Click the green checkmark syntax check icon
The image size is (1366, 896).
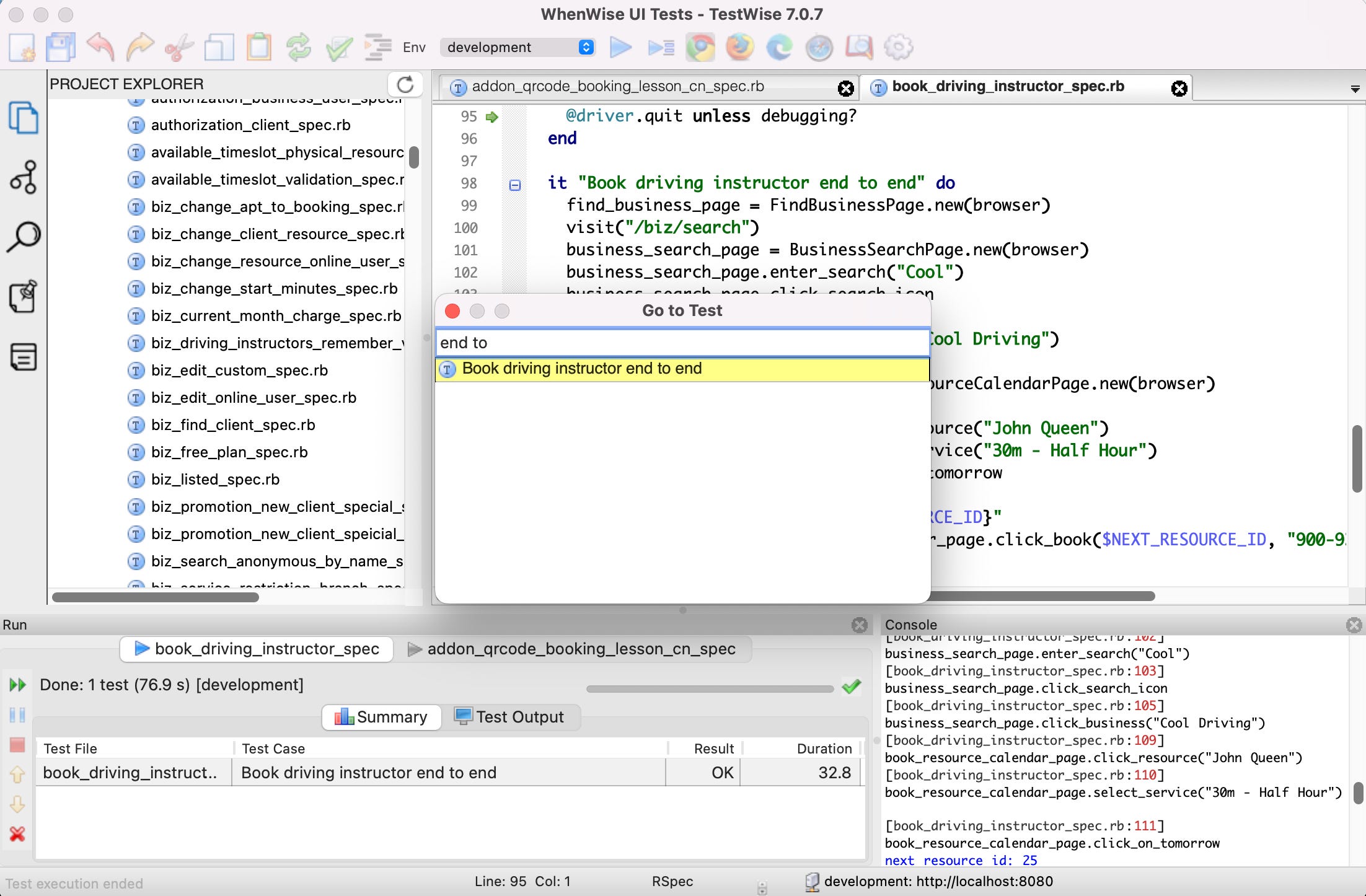click(338, 48)
